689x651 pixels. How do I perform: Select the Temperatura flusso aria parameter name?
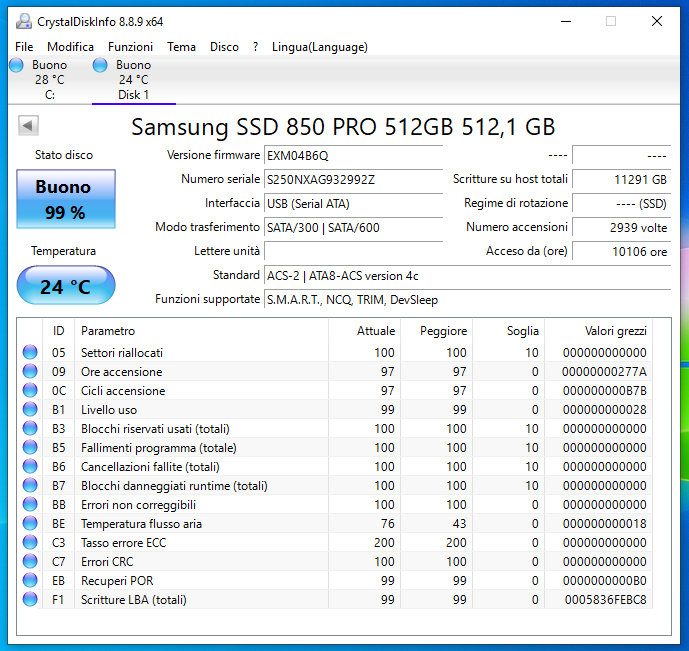tap(141, 524)
